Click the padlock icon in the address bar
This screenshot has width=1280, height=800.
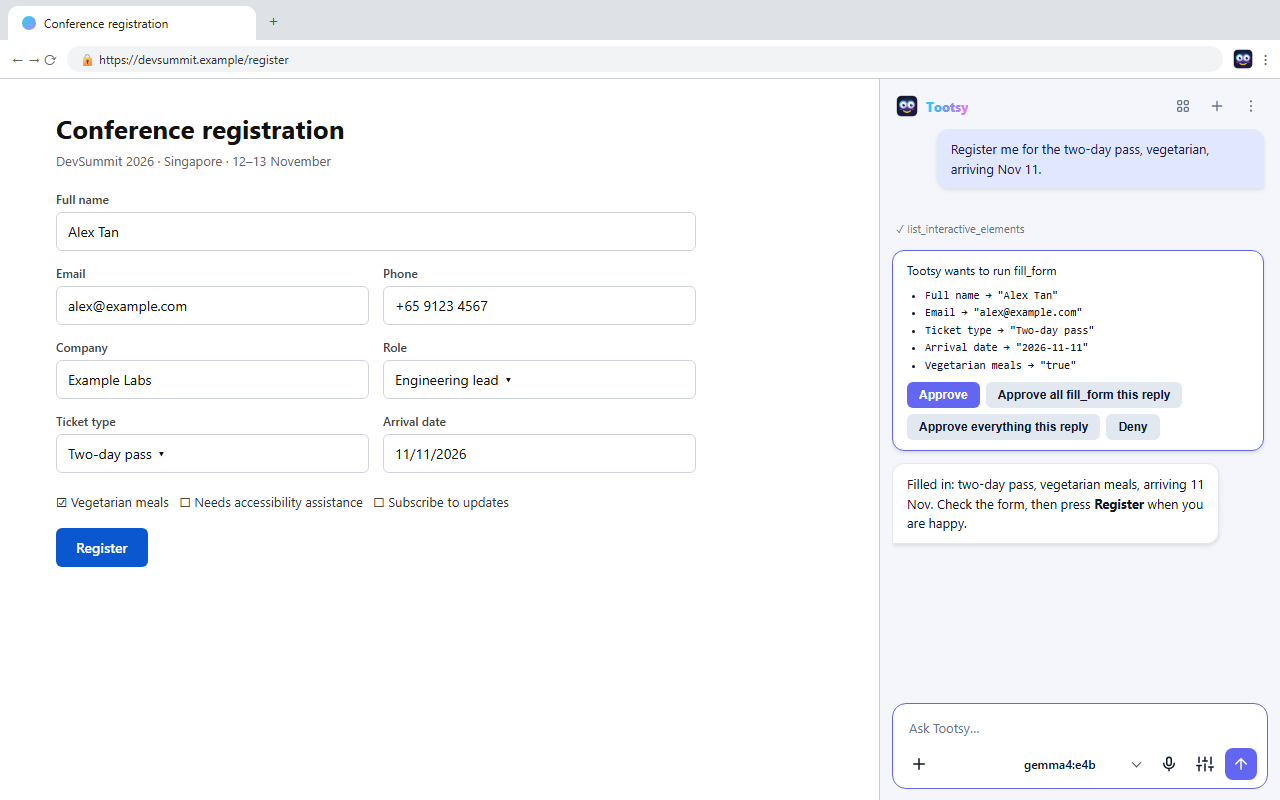pos(87,60)
